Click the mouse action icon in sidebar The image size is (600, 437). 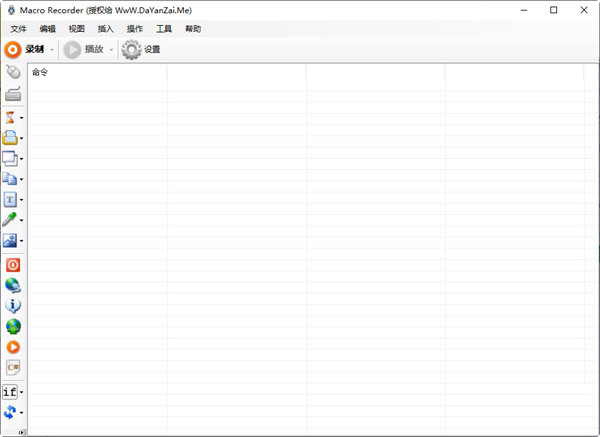click(x=12, y=73)
